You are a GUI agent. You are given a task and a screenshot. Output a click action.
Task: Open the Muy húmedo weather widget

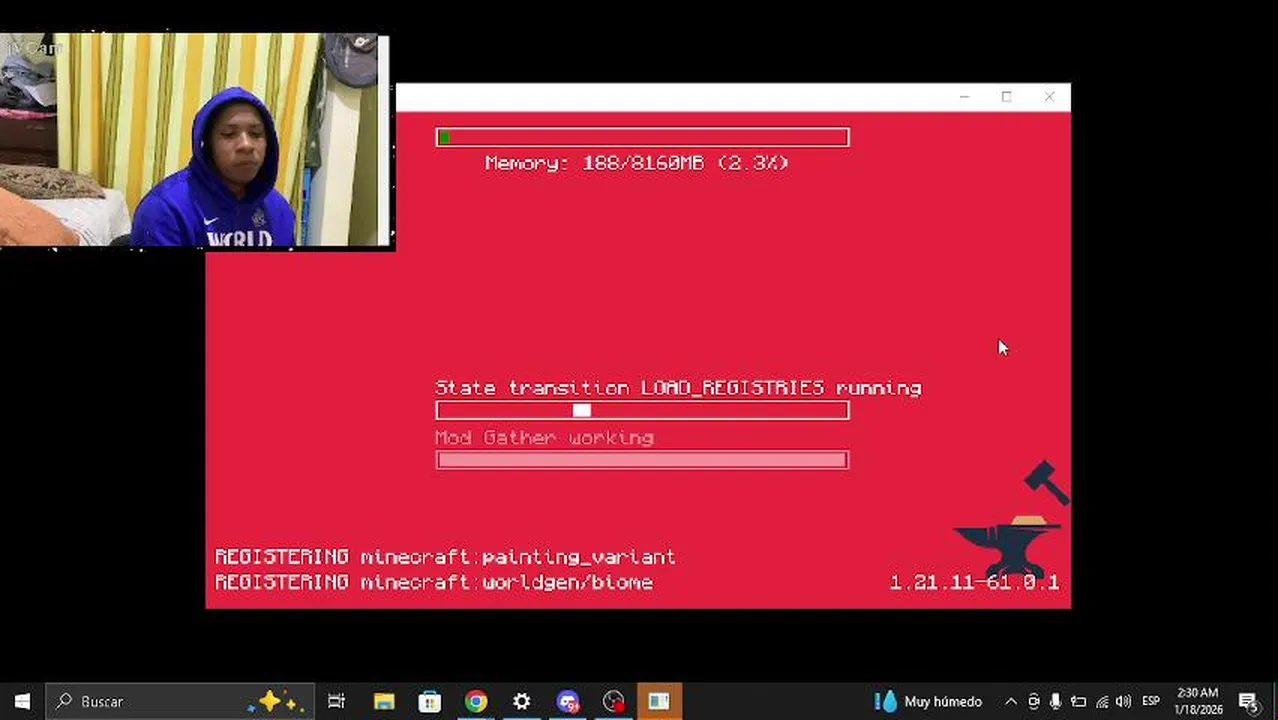pyautogui.click(x=929, y=701)
